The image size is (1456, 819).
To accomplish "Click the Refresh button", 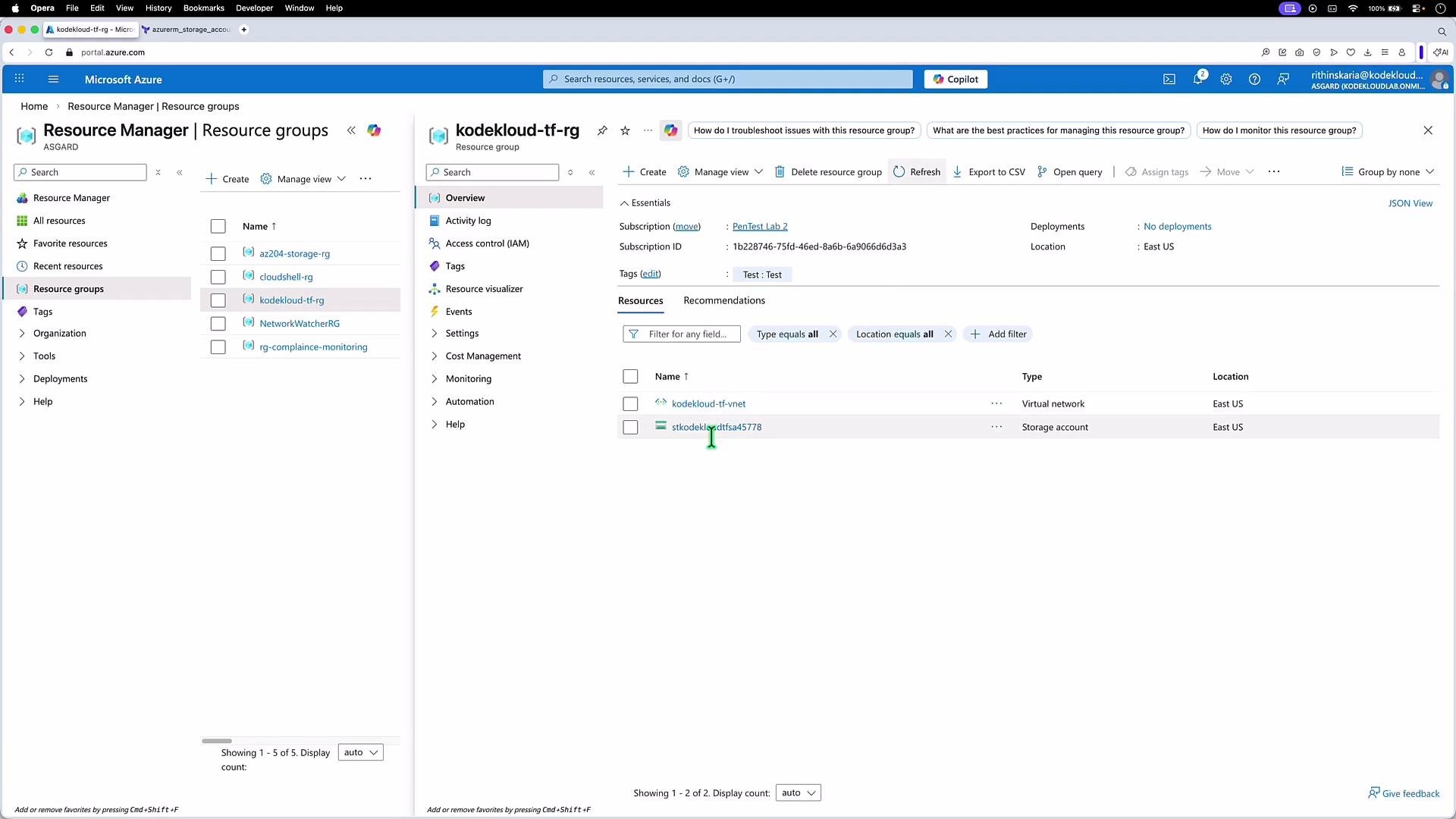I will (x=917, y=172).
